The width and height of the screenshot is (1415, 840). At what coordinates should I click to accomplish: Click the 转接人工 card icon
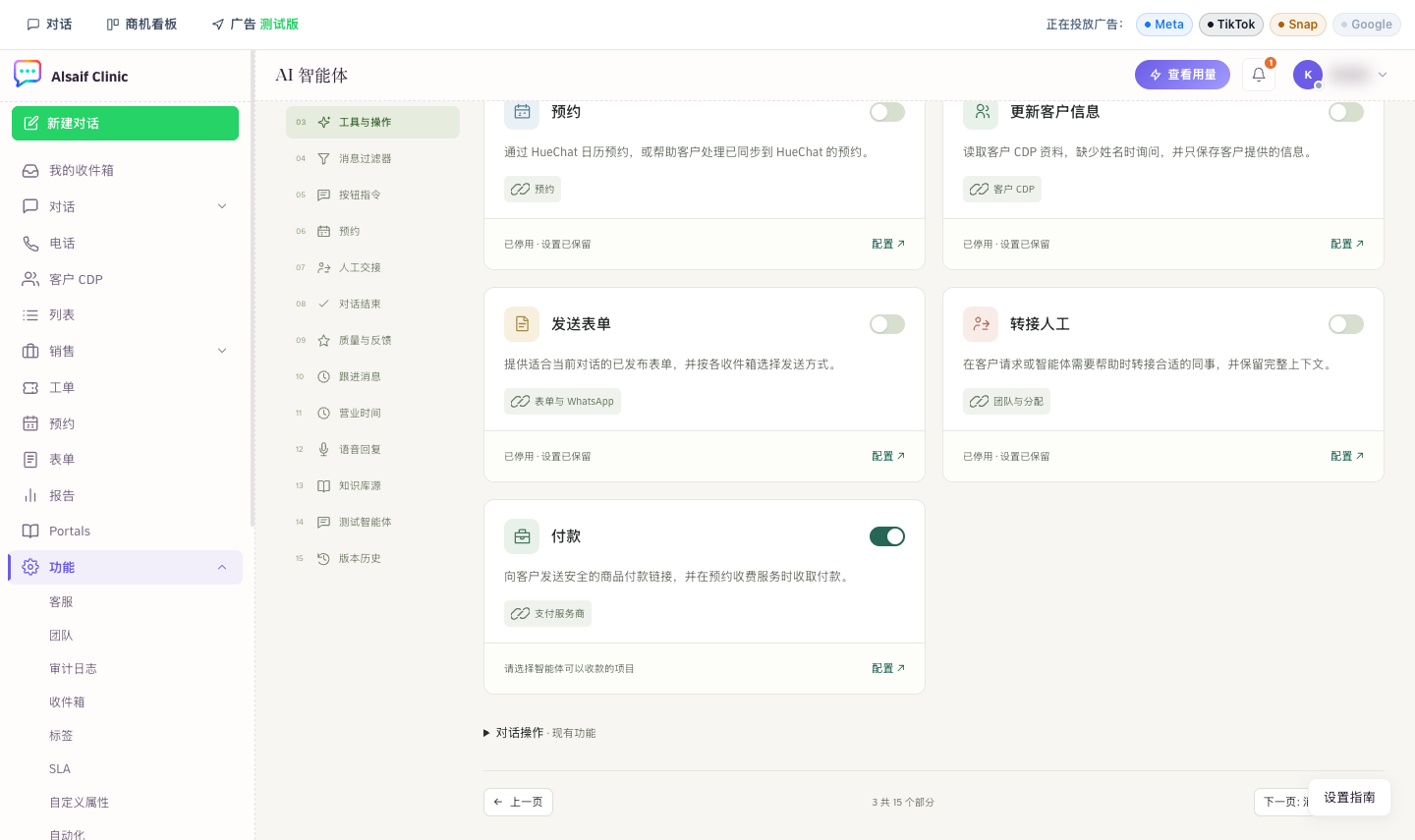[x=981, y=324]
